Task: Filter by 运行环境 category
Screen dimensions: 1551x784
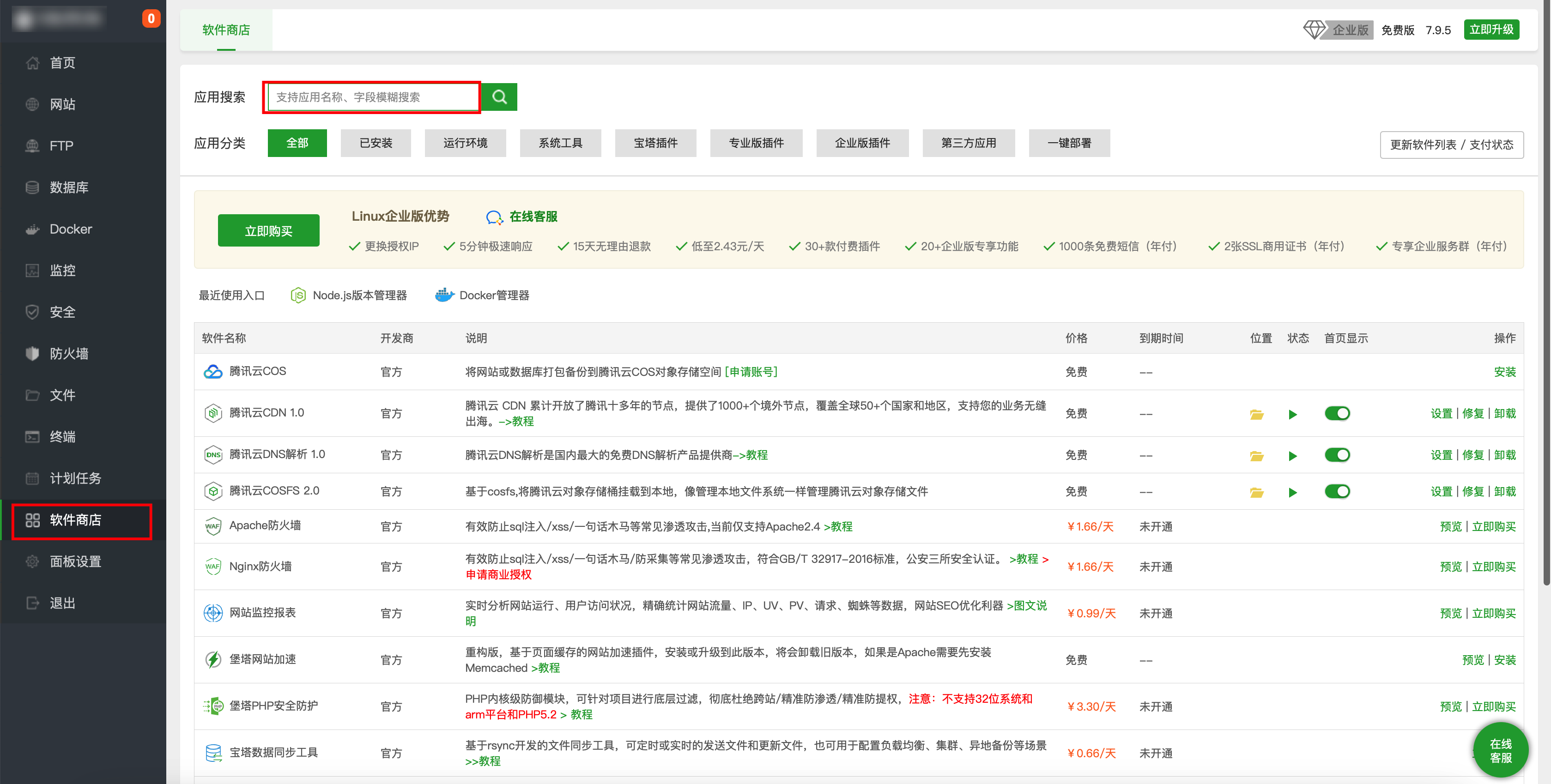Action: tap(465, 143)
